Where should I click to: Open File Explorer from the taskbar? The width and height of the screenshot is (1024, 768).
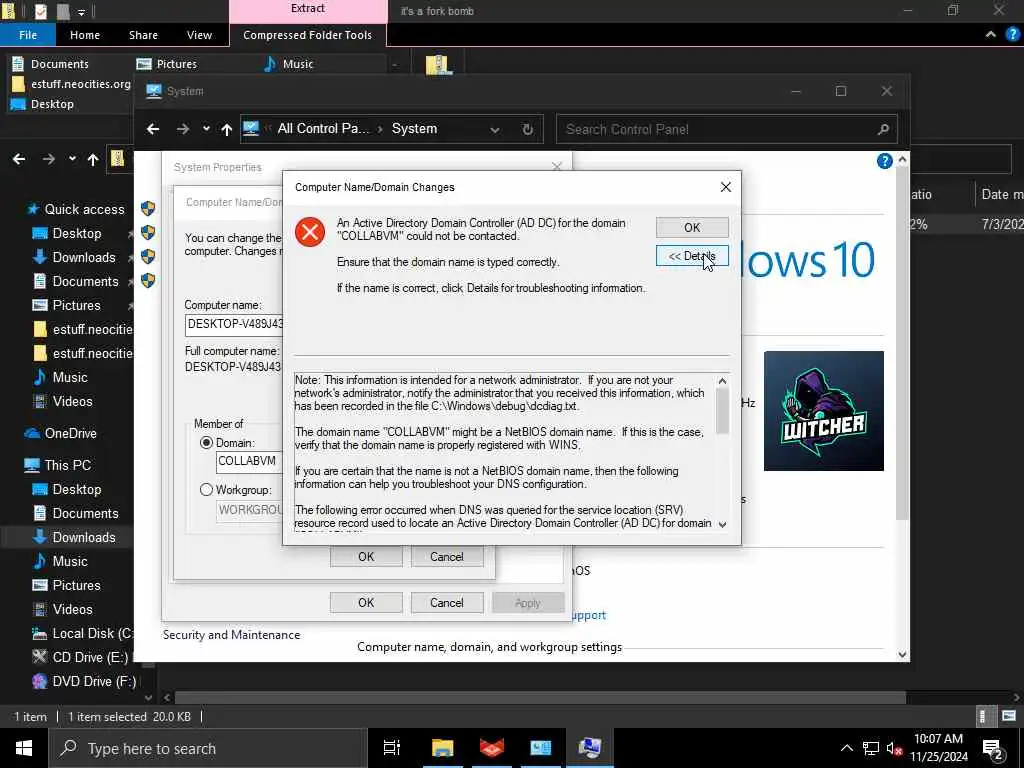point(442,748)
